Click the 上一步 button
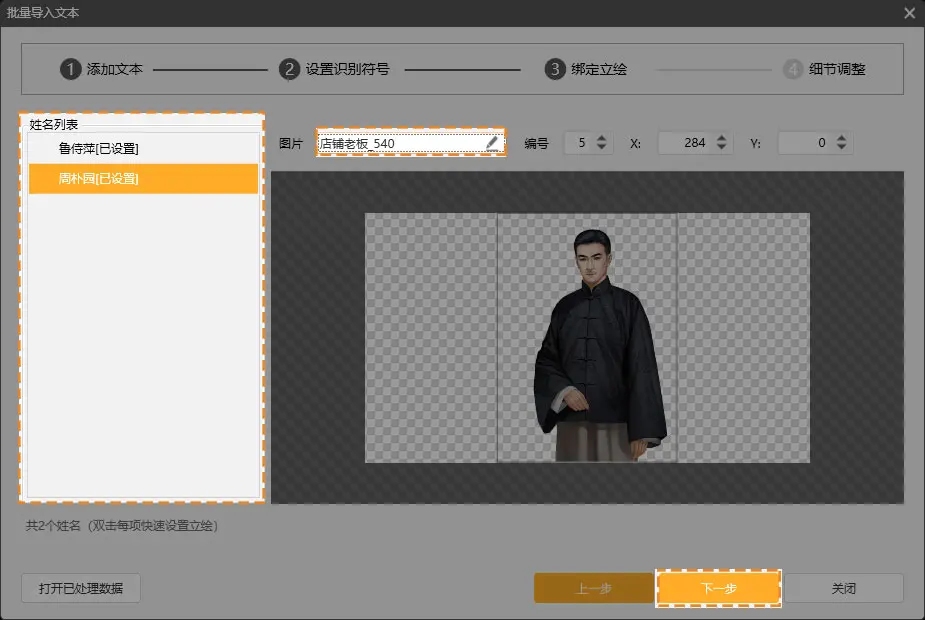Viewport: 925px width, 620px height. 594,588
